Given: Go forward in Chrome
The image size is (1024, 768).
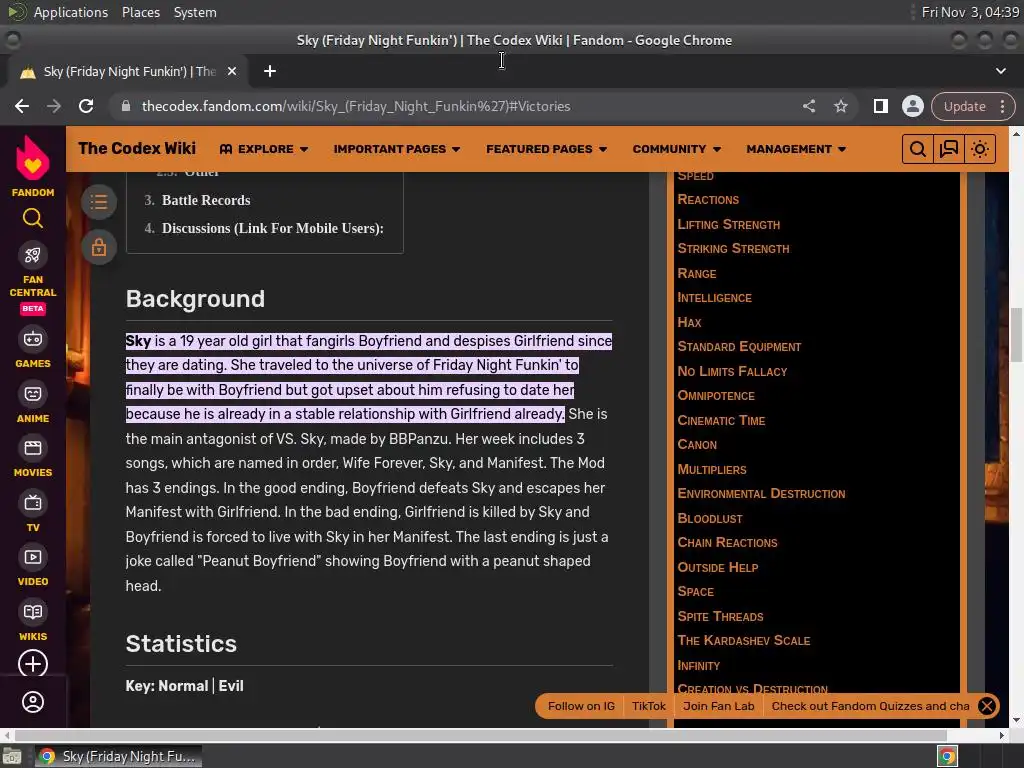Looking at the screenshot, I should pos(54,106).
